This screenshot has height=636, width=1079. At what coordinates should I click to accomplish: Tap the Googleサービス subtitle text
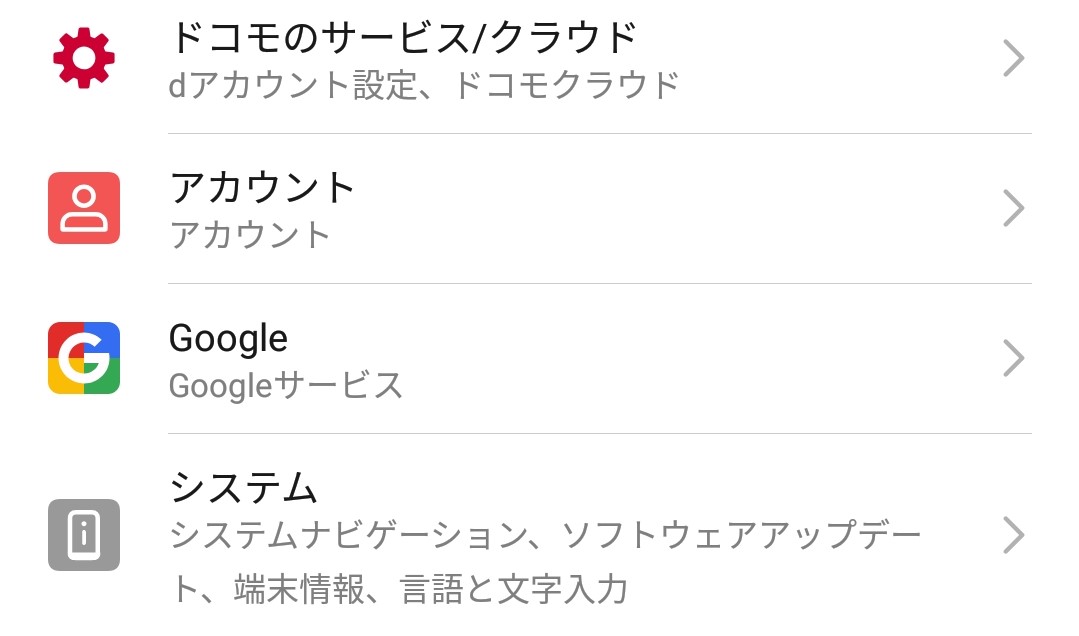286,385
